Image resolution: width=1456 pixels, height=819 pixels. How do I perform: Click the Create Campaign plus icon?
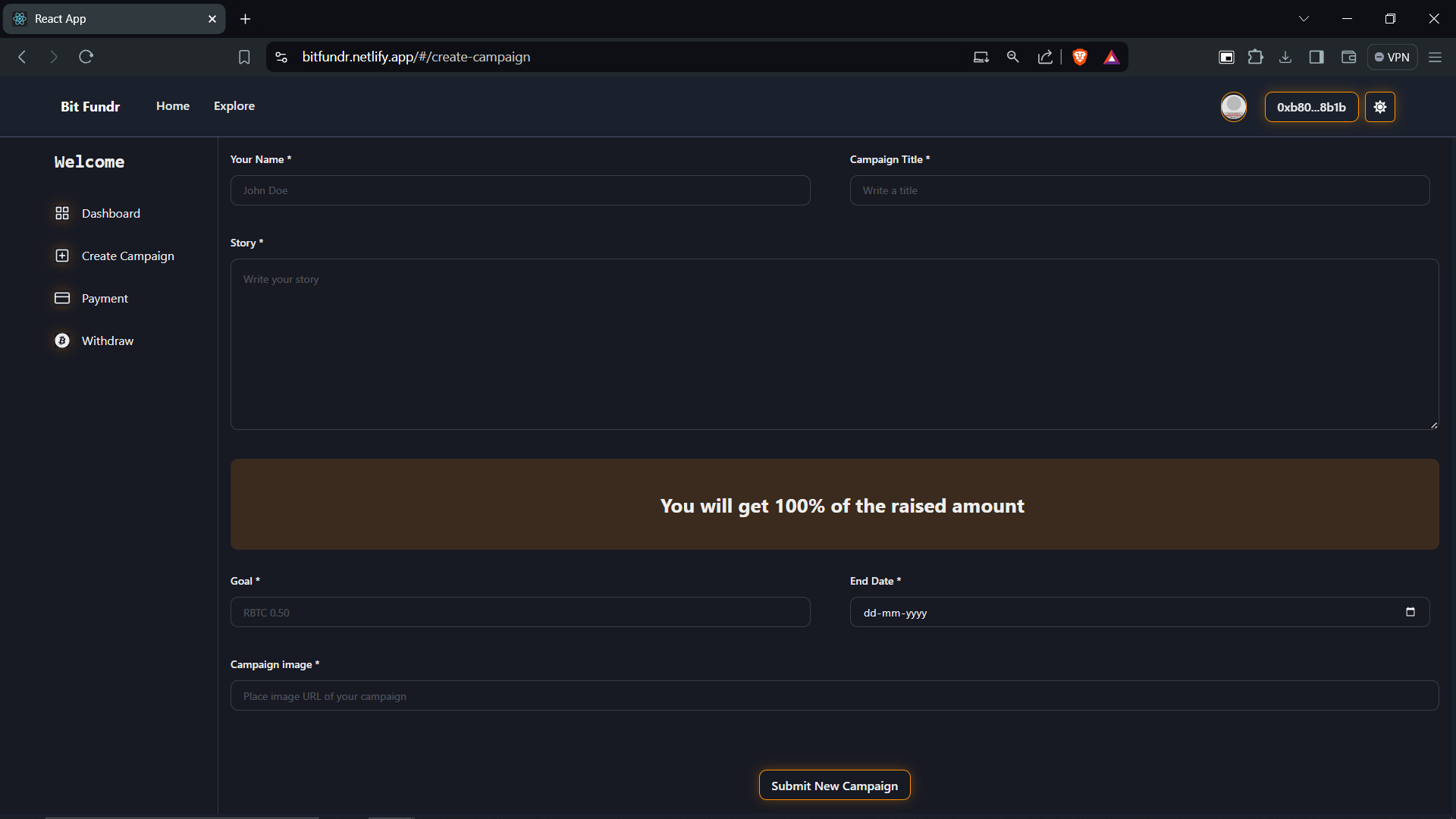(62, 256)
